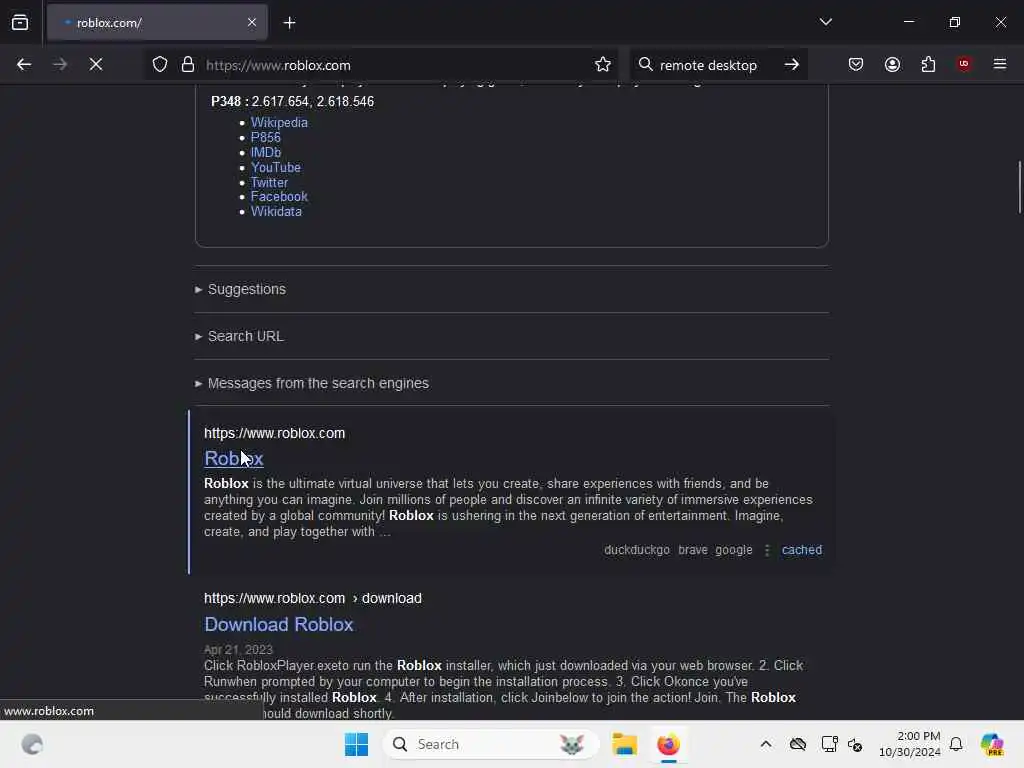Expand the Search URL section
Screen dimensions: 1024x768
click(x=239, y=336)
